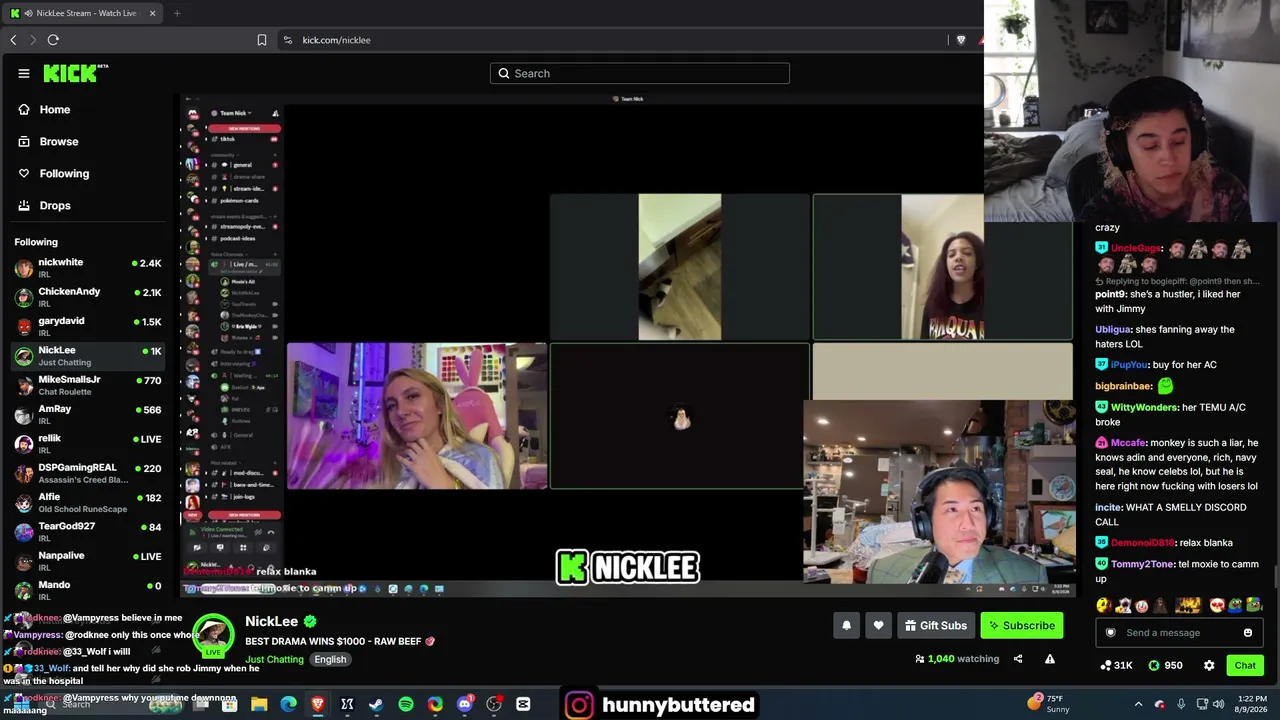Open AmRay's channel from Following list
This screenshot has height=720, width=1280.
87,414
